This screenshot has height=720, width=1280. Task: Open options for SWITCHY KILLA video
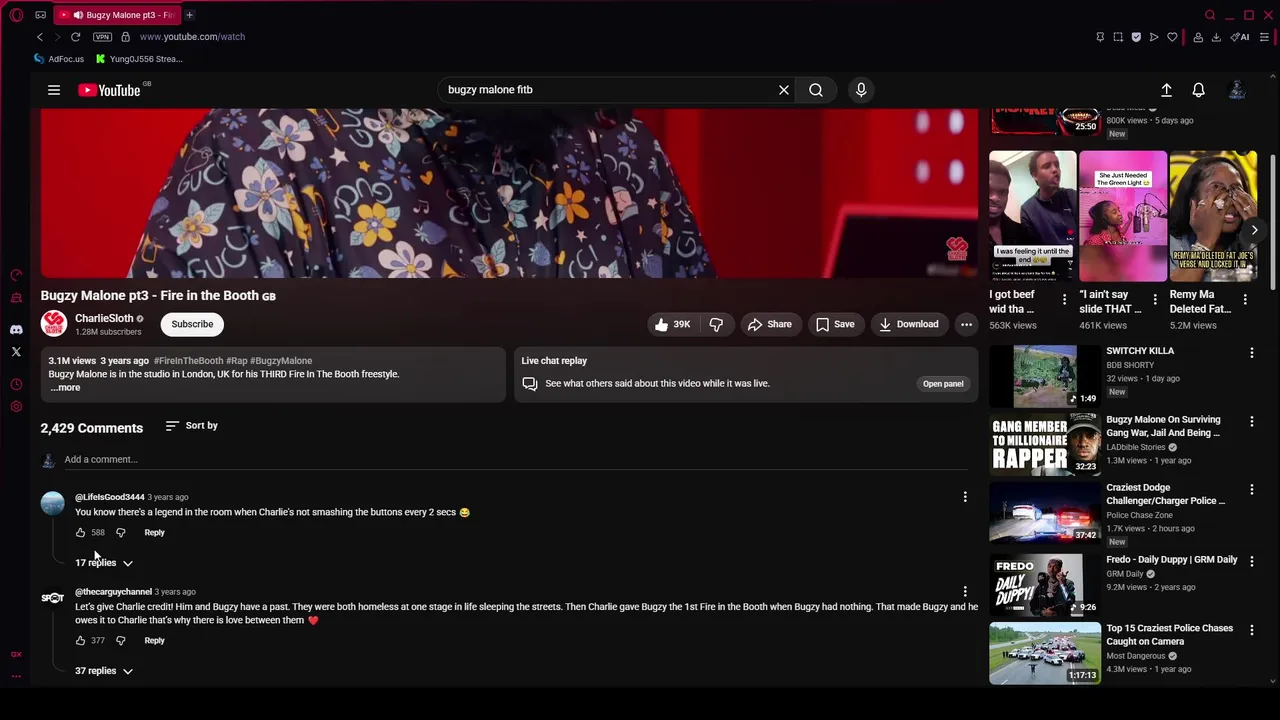1251,353
